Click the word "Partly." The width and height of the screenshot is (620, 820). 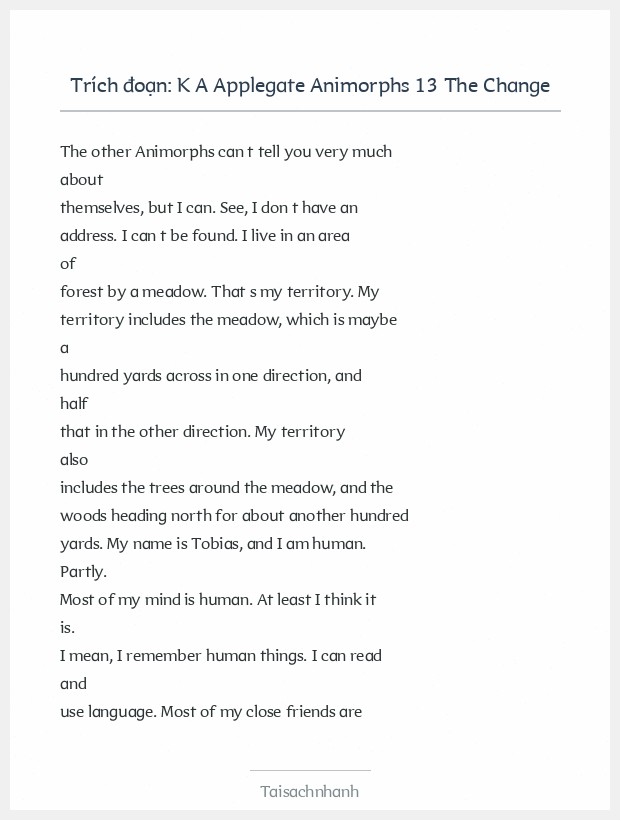tap(83, 572)
